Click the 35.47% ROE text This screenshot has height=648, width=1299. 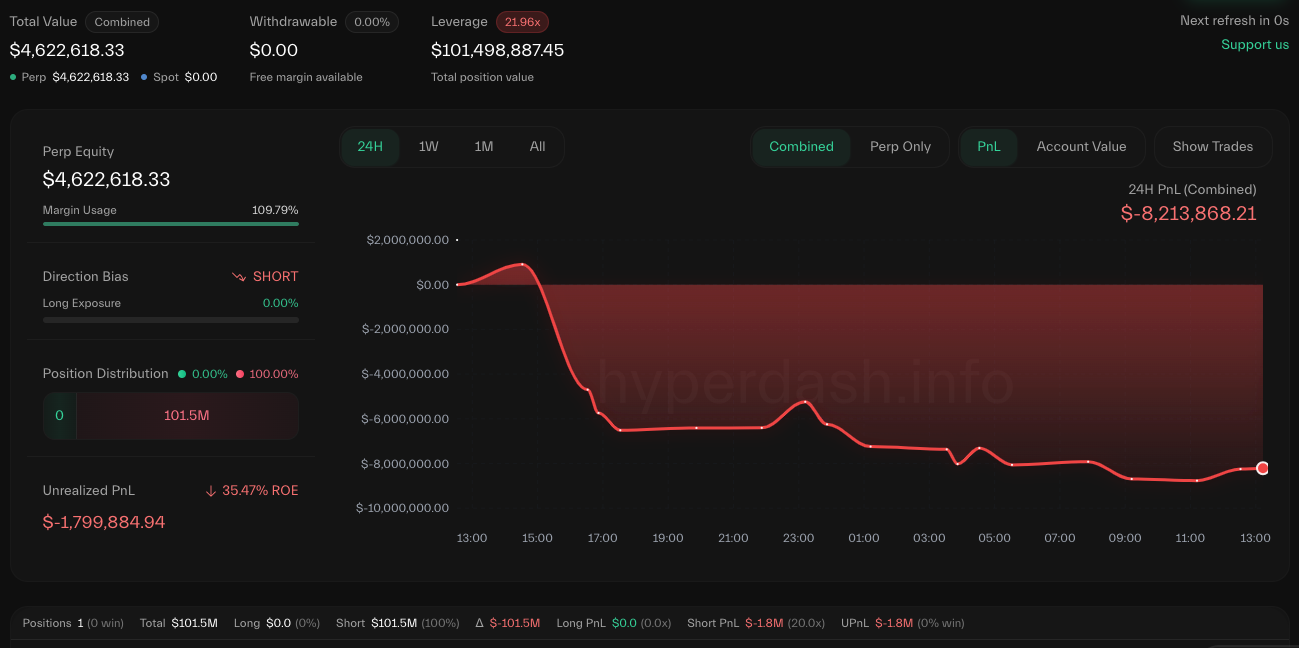(x=260, y=491)
